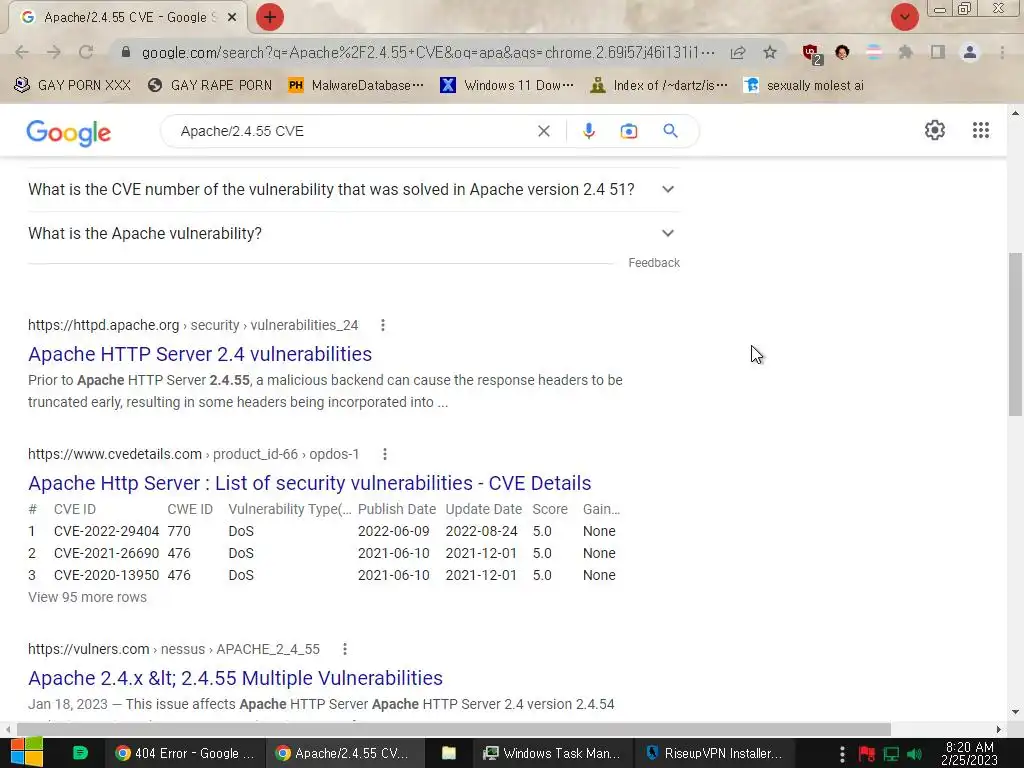The image size is (1024, 768).
Task: Click CVE-2020-13950 in the table
Action: click(x=106, y=575)
